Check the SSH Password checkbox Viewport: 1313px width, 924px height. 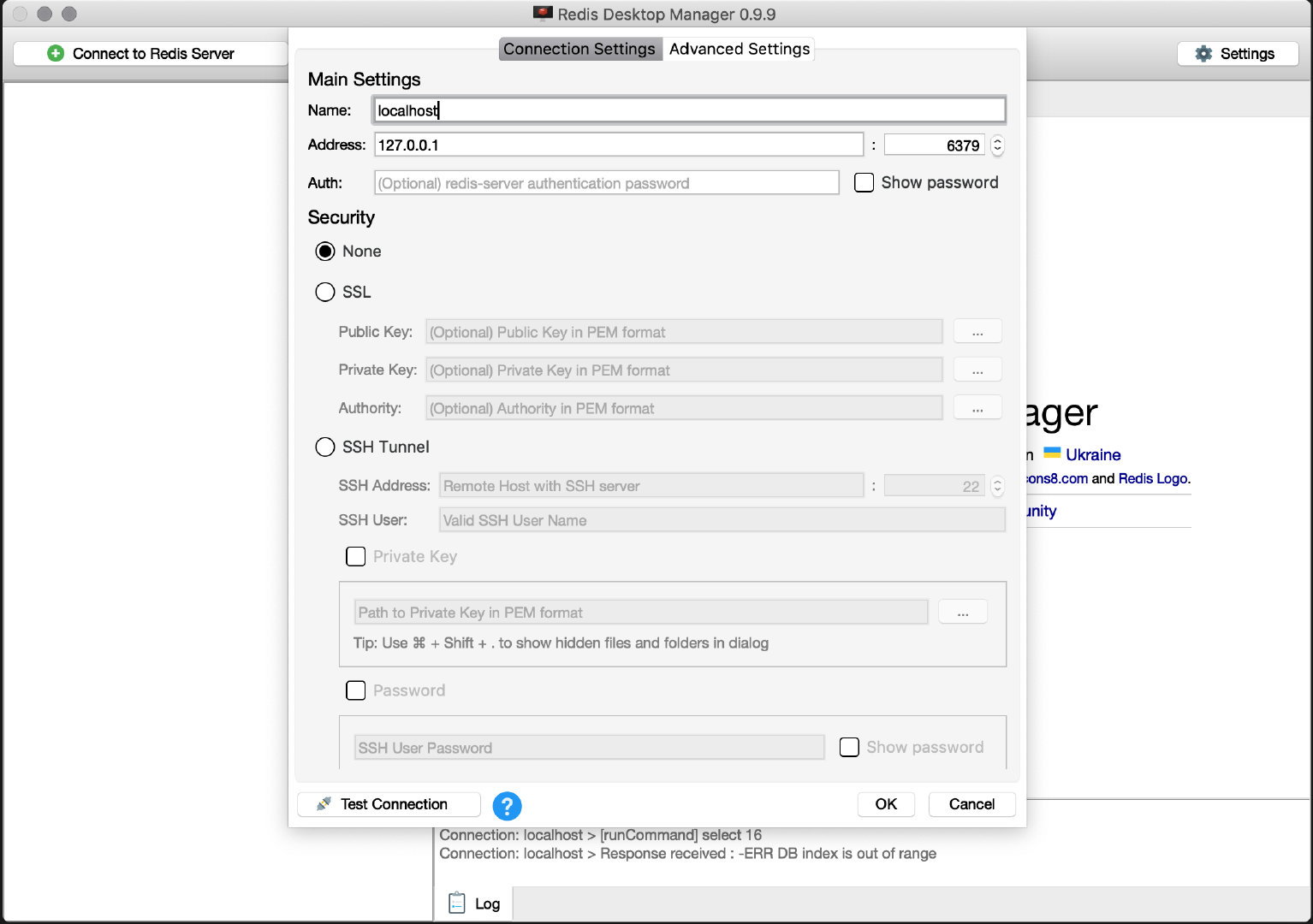356,690
